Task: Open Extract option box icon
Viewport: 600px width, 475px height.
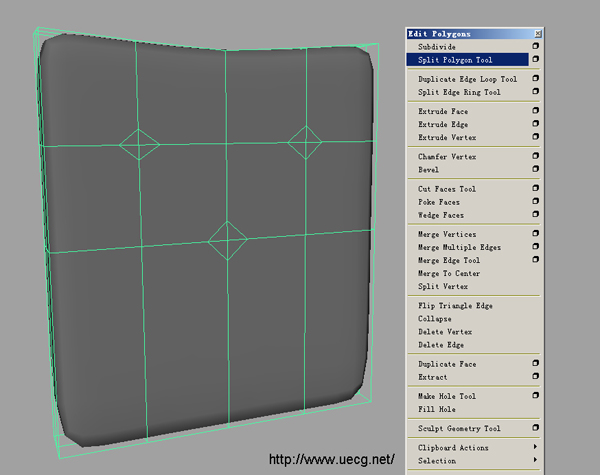Action: (535, 376)
